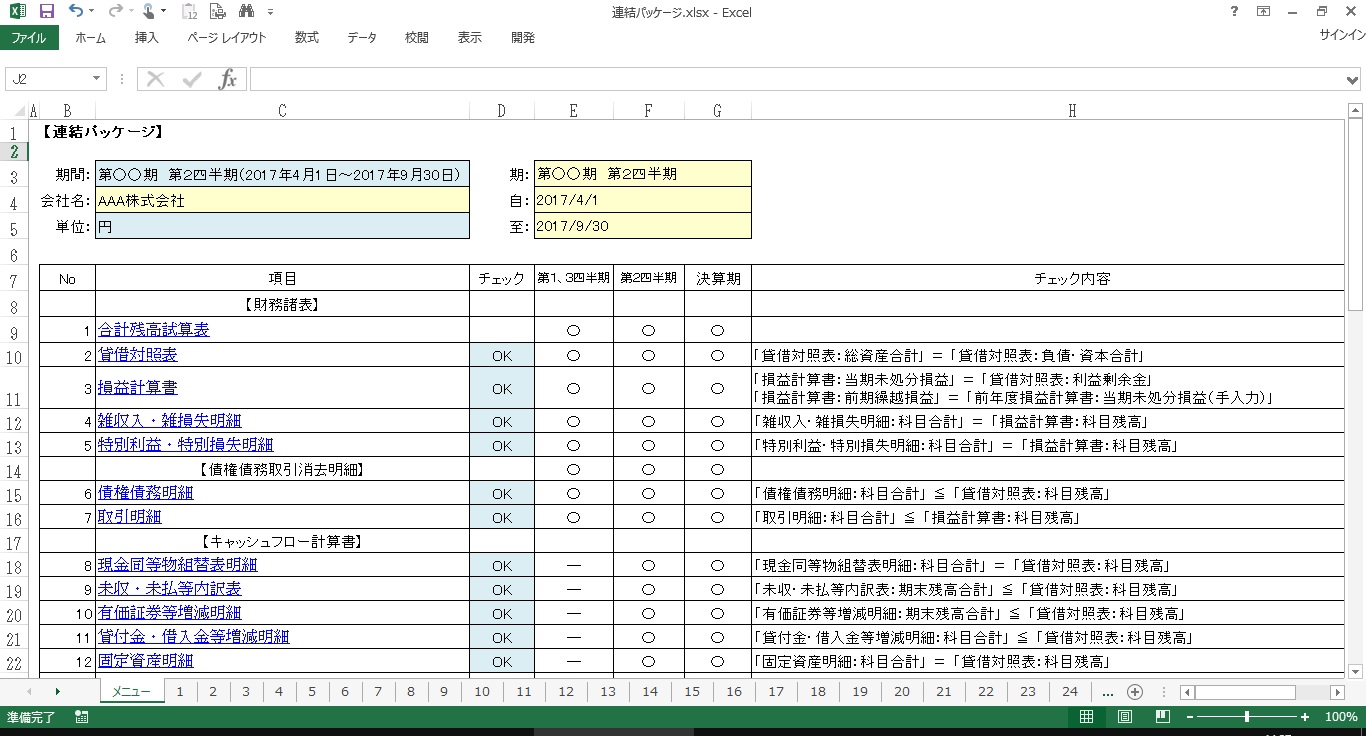The height and width of the screenshot is (736, 1366).
Task: Open the ホーム ribbon tab
Action: [x=90, y=37]
